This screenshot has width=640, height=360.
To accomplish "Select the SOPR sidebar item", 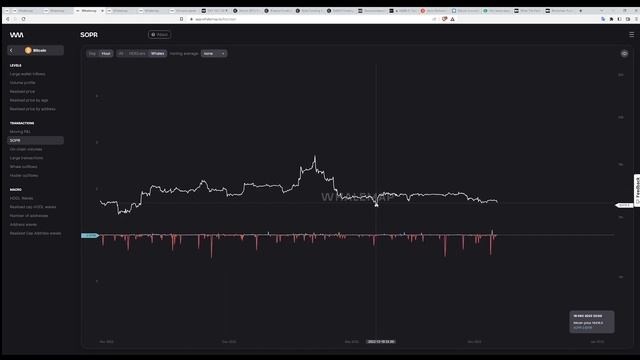I will click(36, 140).
